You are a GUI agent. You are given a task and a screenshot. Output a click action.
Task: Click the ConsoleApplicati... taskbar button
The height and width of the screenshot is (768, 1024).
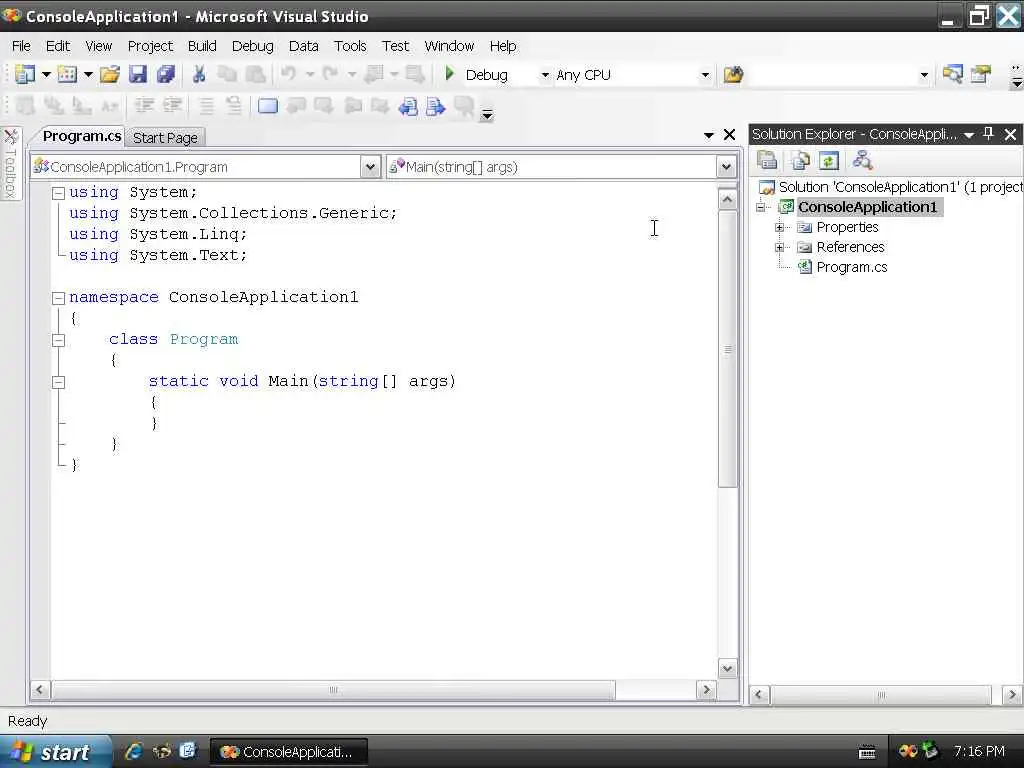pos(288,752)
